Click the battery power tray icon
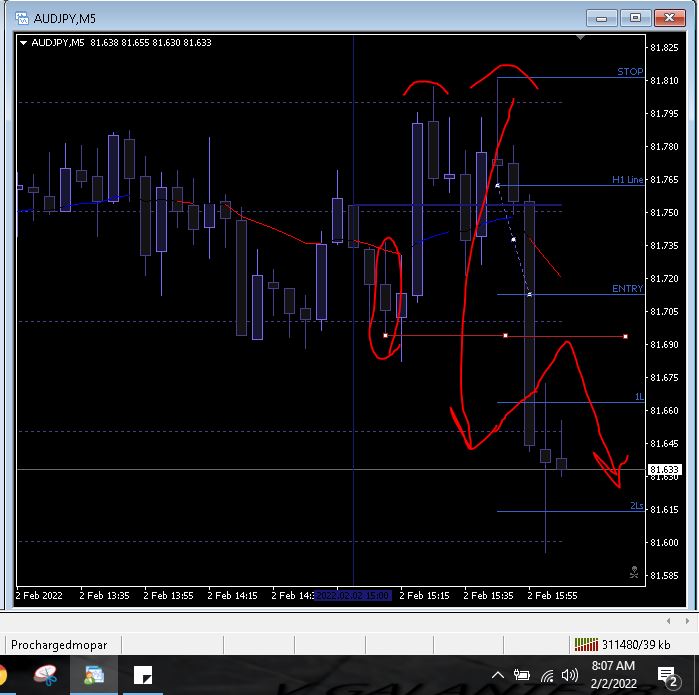 (522, 675)
